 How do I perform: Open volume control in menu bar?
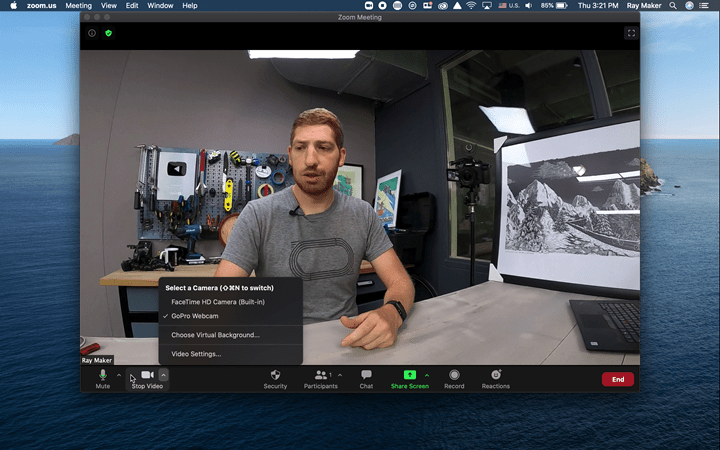click(x=529, y=6)
